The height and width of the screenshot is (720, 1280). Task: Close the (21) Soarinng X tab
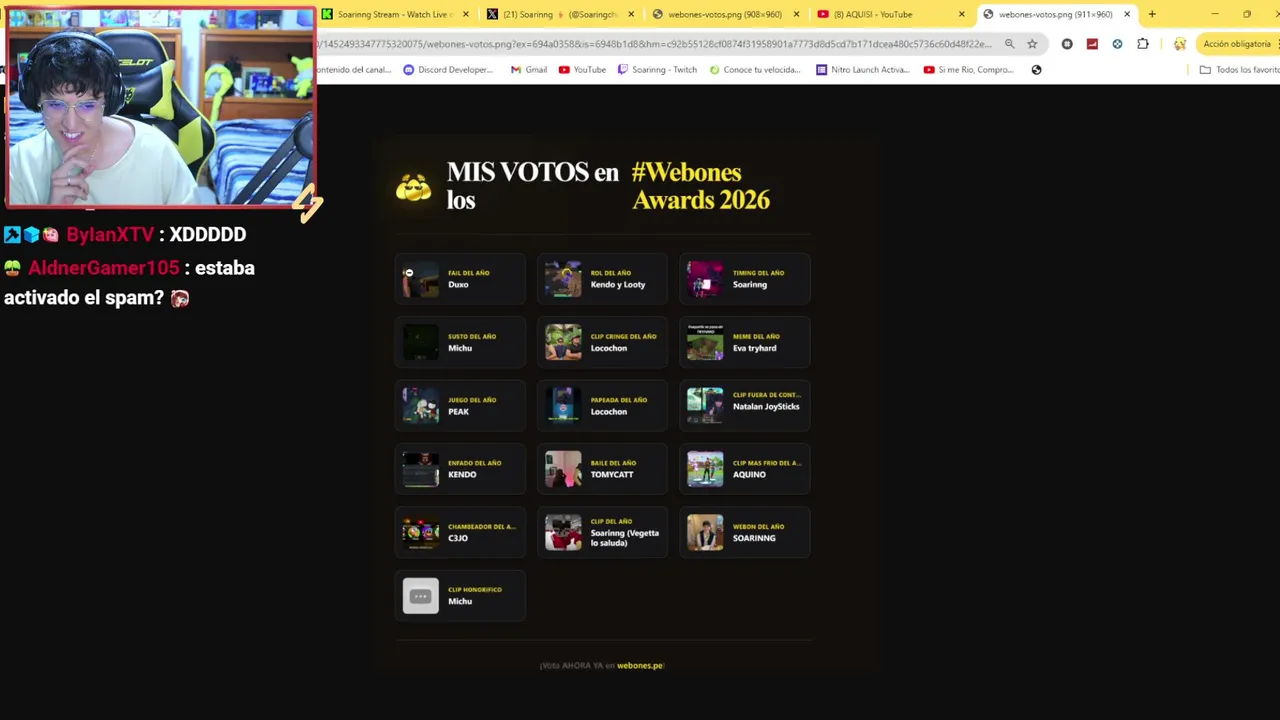(x=631, y=14)
